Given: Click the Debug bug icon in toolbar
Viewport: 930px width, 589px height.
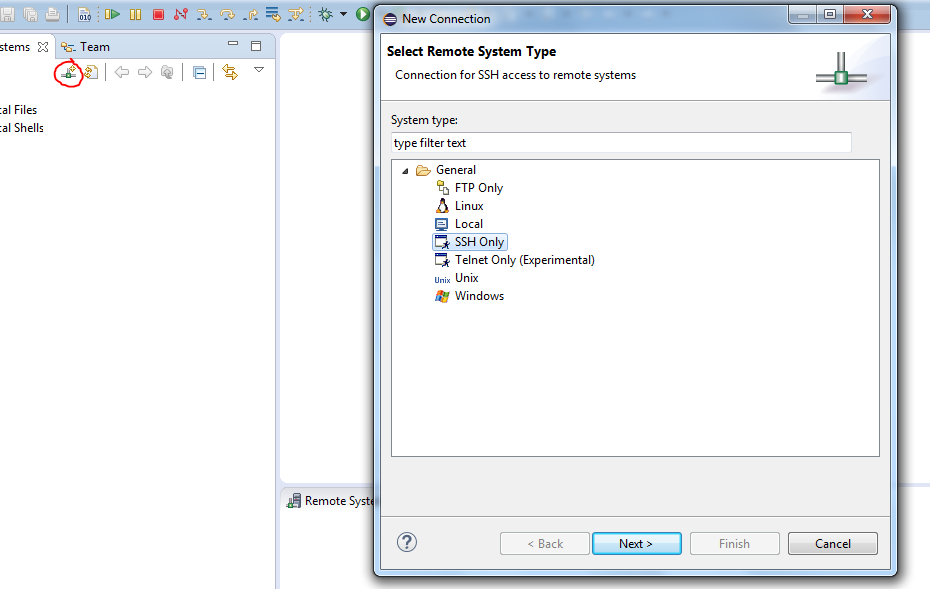Looking at the screenshot, I should (325, 14).
